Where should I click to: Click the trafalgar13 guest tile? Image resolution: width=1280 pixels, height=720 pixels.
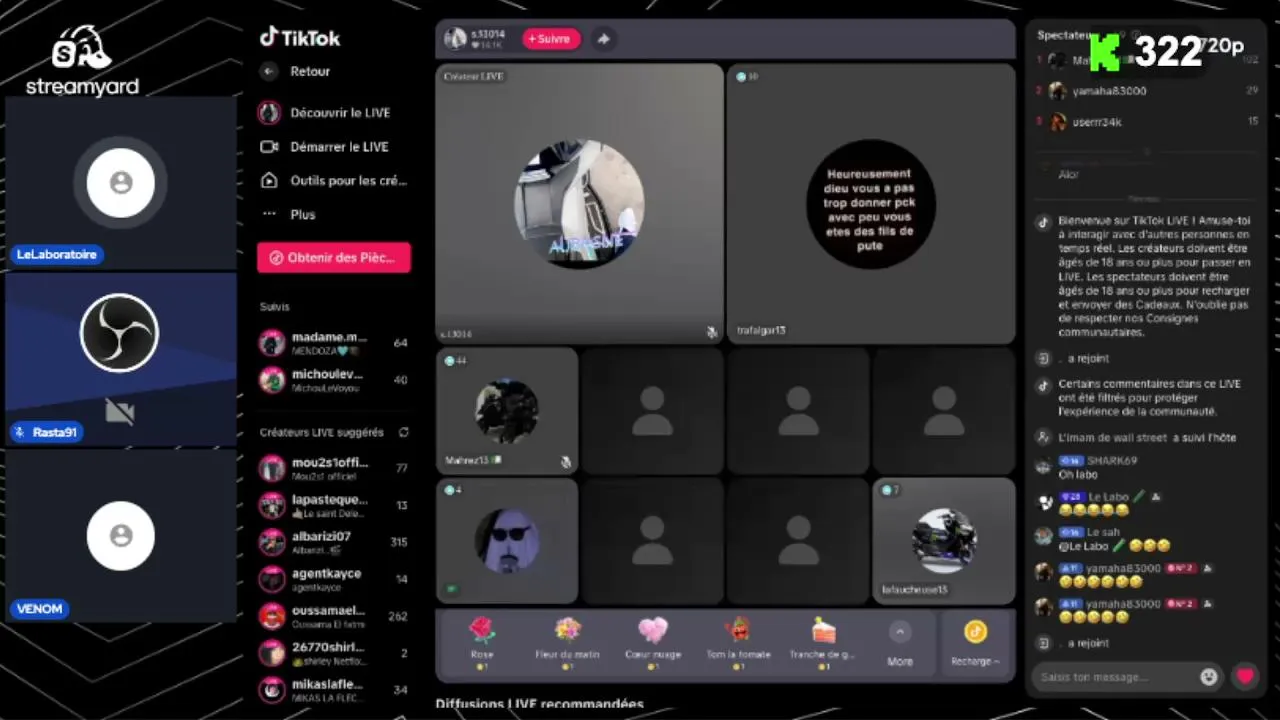[x=871, y=204]
